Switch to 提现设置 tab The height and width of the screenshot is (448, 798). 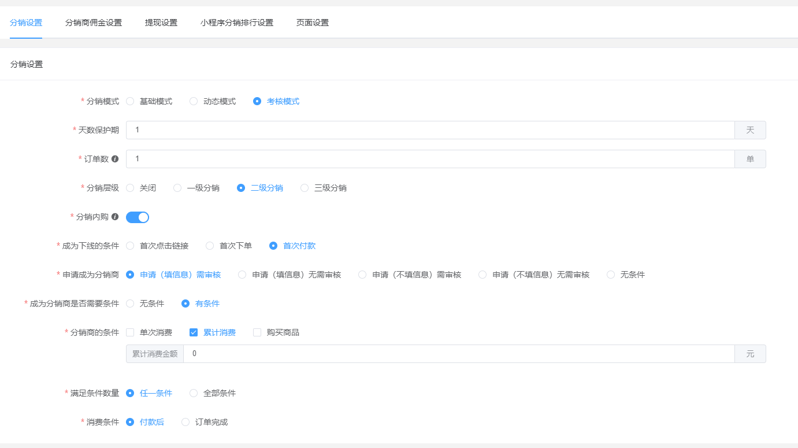click(x=161, y=22)
